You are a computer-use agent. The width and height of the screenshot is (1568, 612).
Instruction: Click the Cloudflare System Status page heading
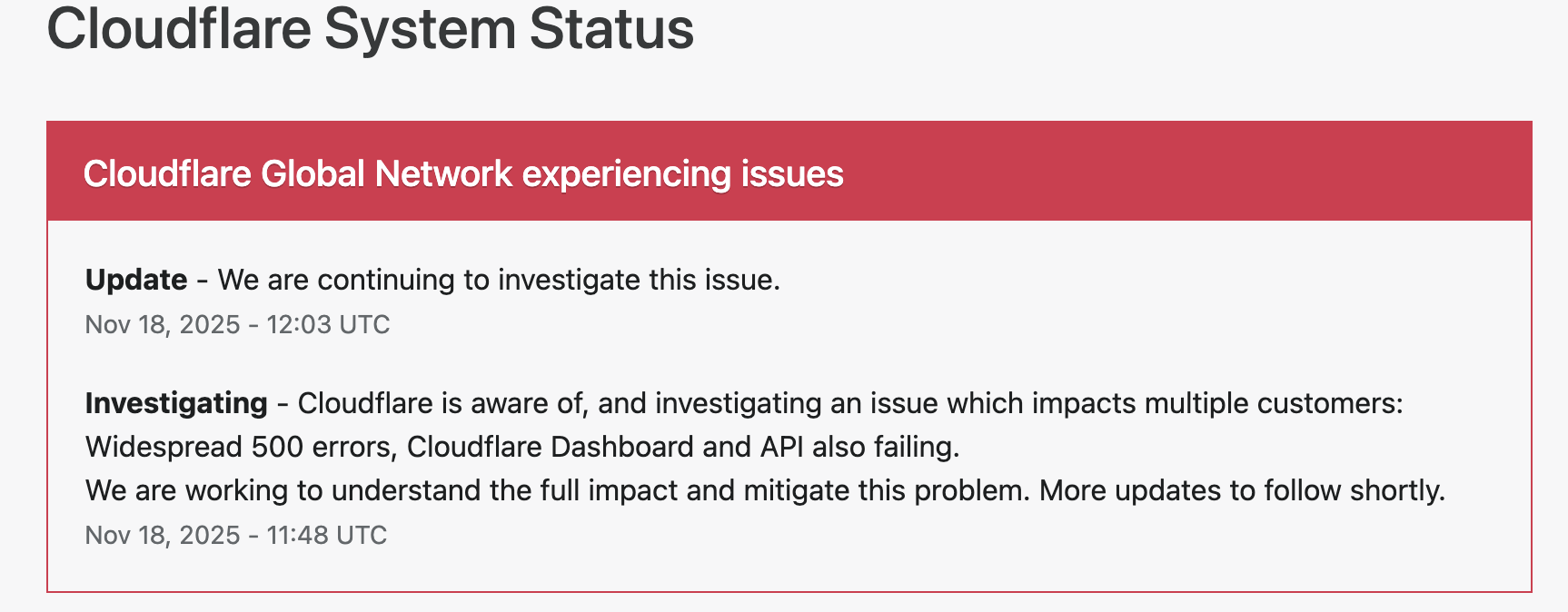370,29
